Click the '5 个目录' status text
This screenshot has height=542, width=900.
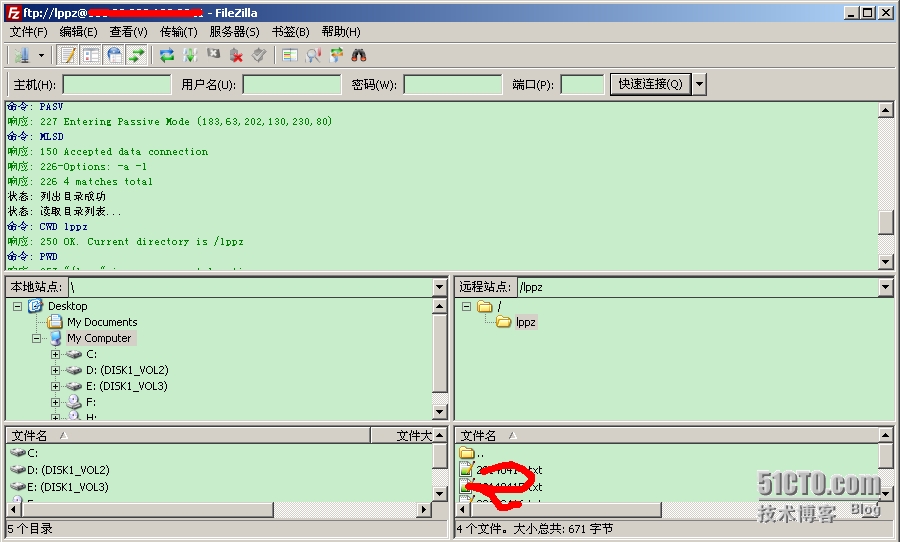(x=30, y=529)
